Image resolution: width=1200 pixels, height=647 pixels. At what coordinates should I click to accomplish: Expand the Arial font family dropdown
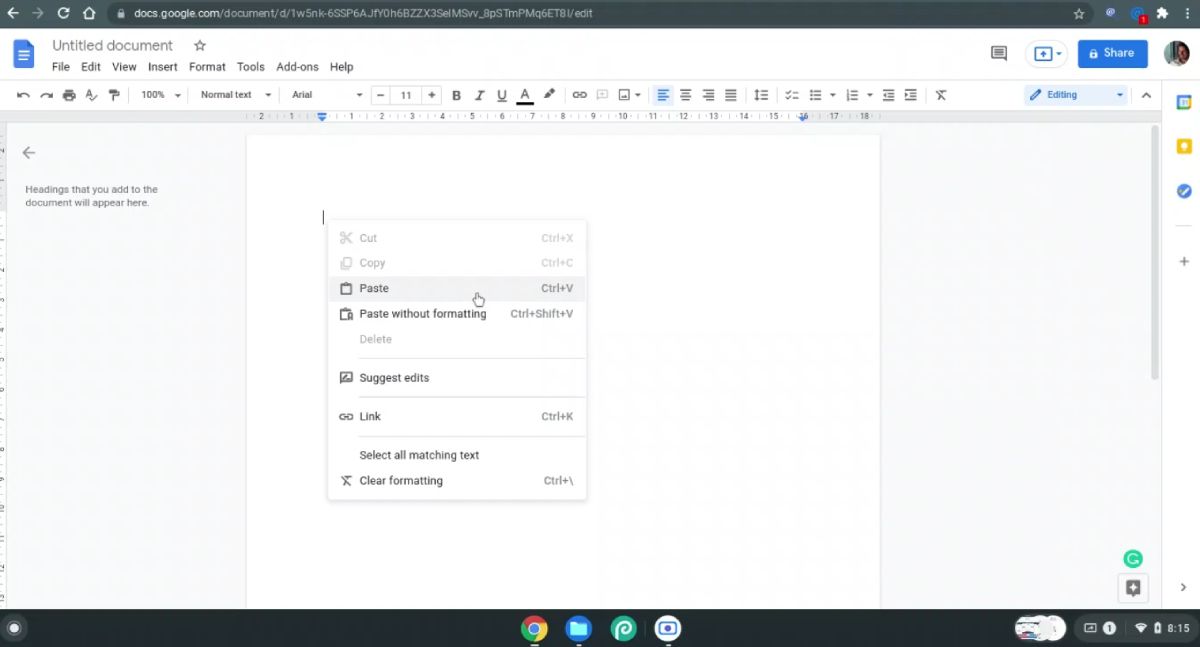pyautogui.click(x=320, y=94)
